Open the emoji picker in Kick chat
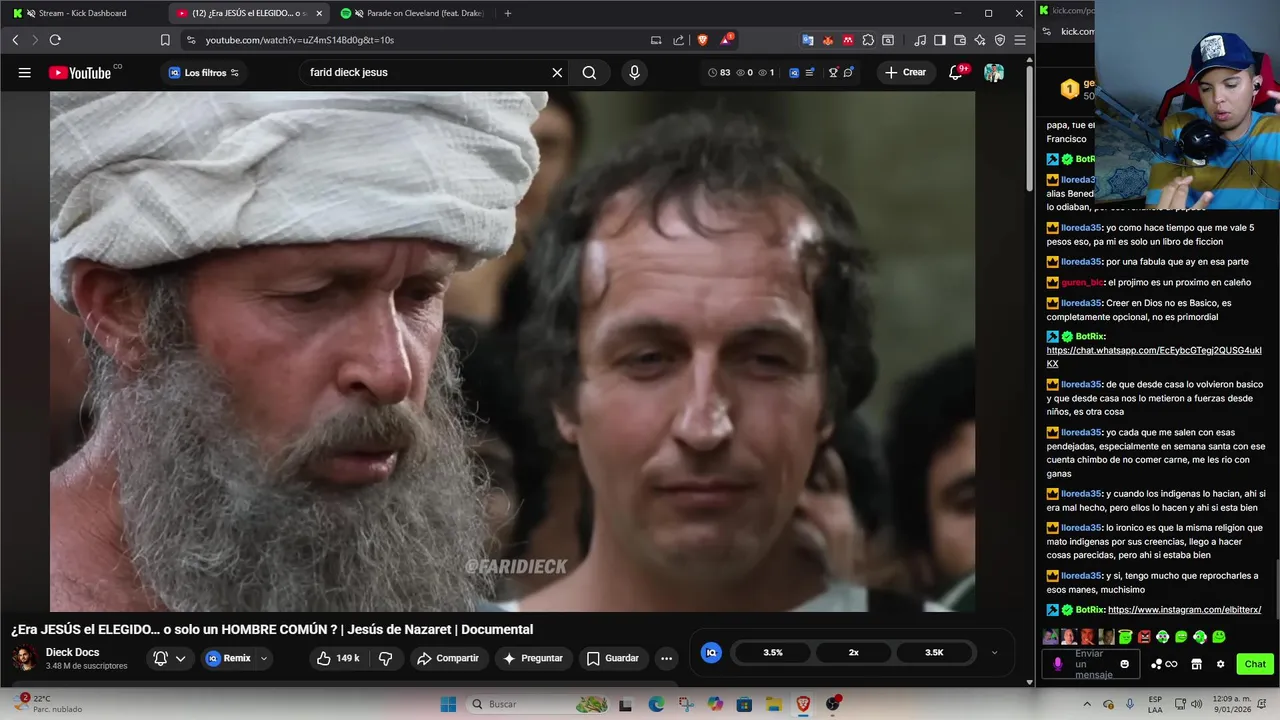 pos(1125,664)
